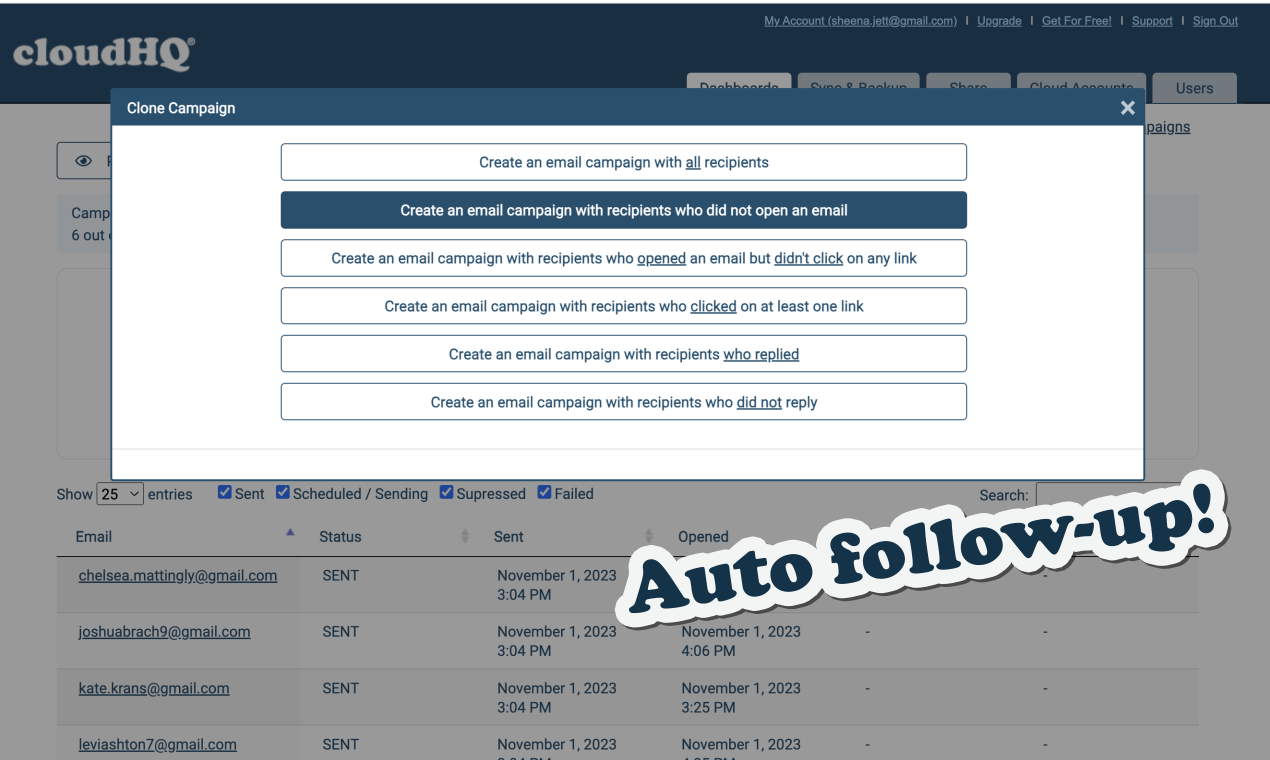The width and height of the screenshot is (1270, 760).
Task: Click SENT status in kate.krans row
Action: 341,688
